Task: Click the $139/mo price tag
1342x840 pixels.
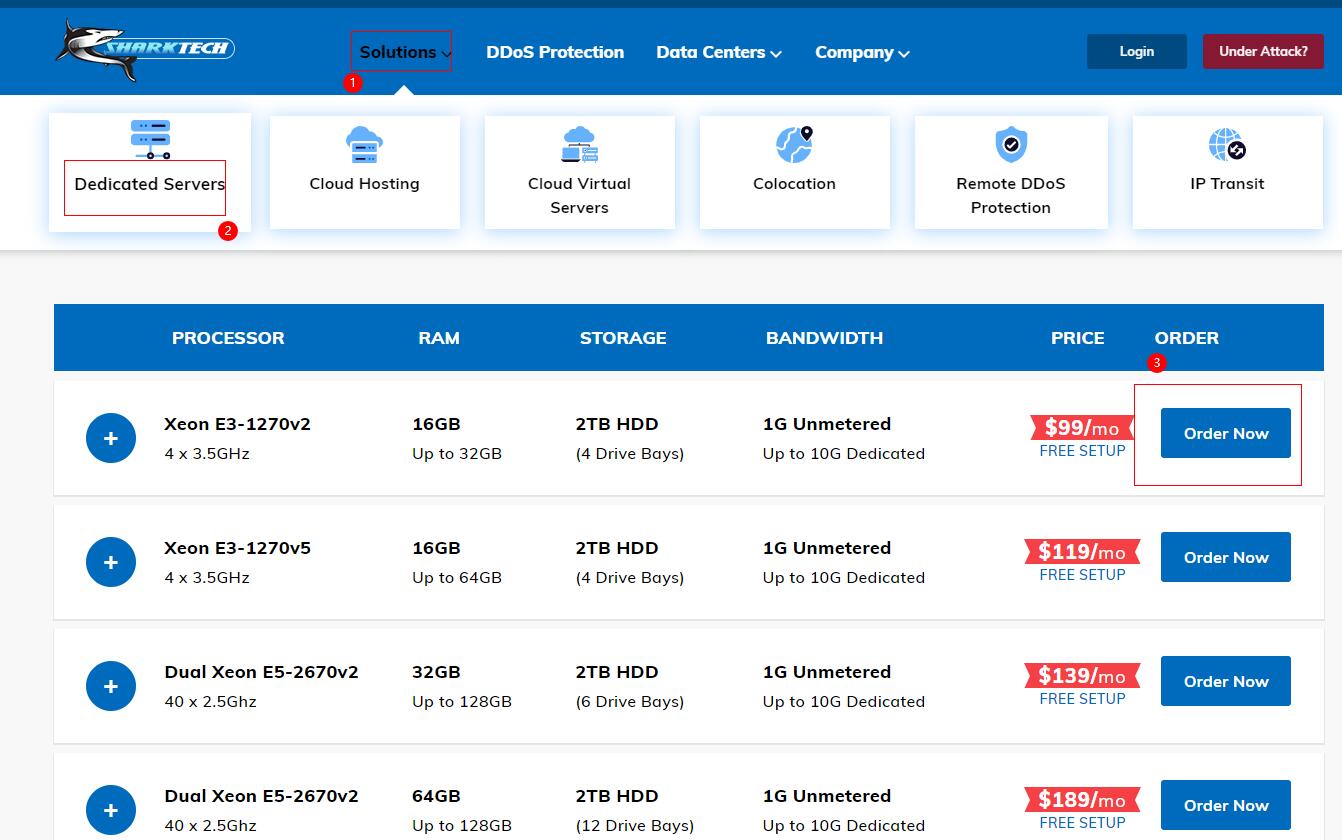Action: point(1082,676)
